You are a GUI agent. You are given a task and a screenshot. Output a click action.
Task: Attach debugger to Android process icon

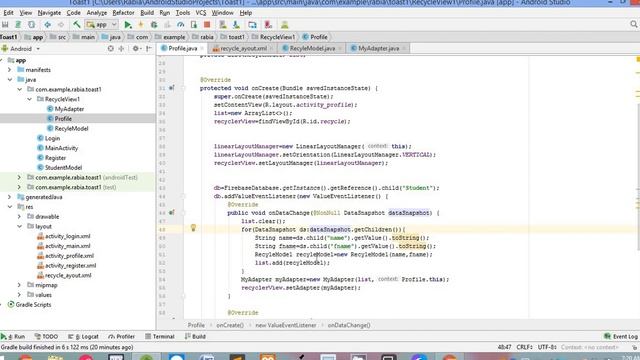click(193, 25)
